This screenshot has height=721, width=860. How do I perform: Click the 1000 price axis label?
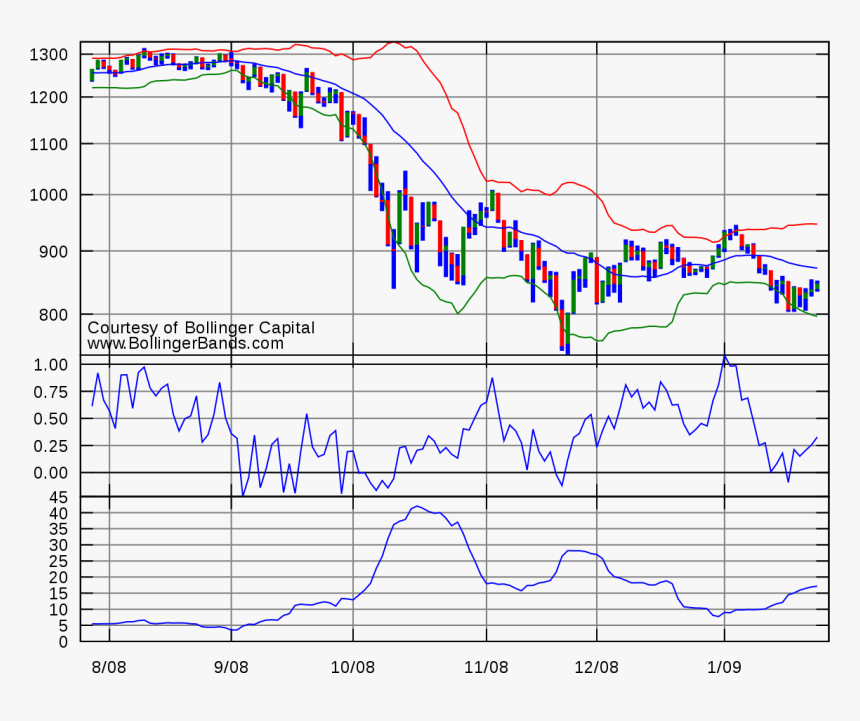click(x=49, y=195)
